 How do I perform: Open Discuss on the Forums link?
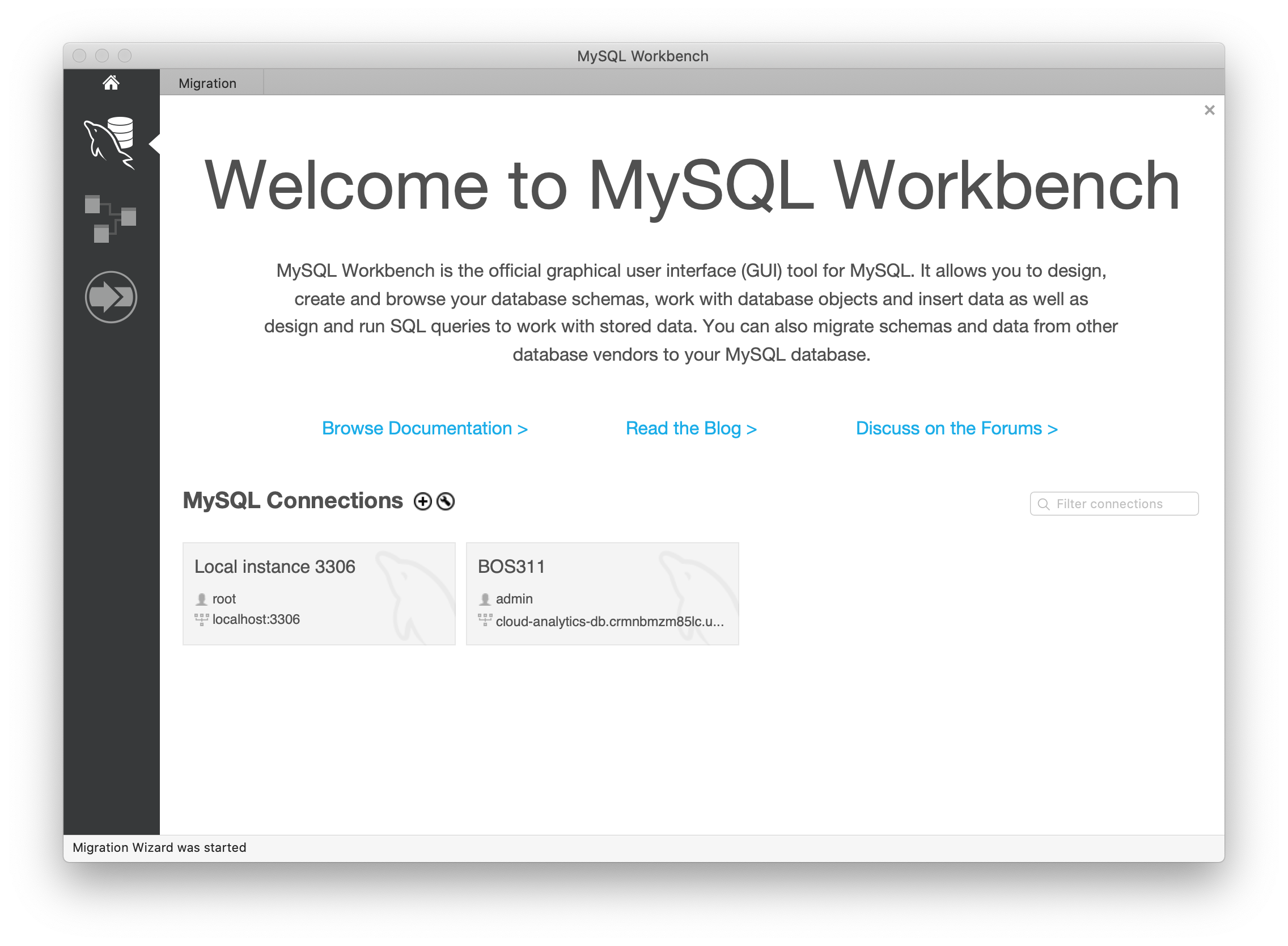point(956,428)
